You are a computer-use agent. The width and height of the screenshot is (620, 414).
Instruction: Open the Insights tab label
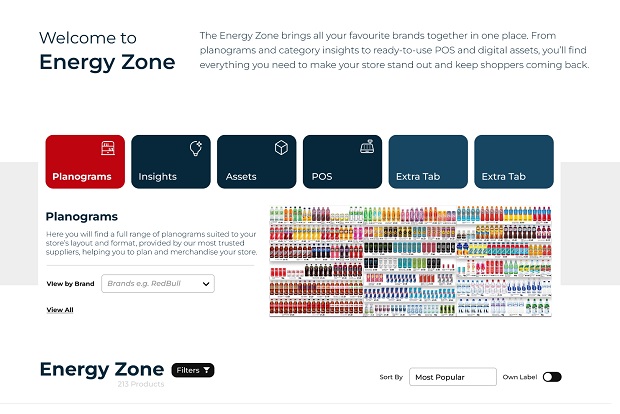(x=158, y=177)
